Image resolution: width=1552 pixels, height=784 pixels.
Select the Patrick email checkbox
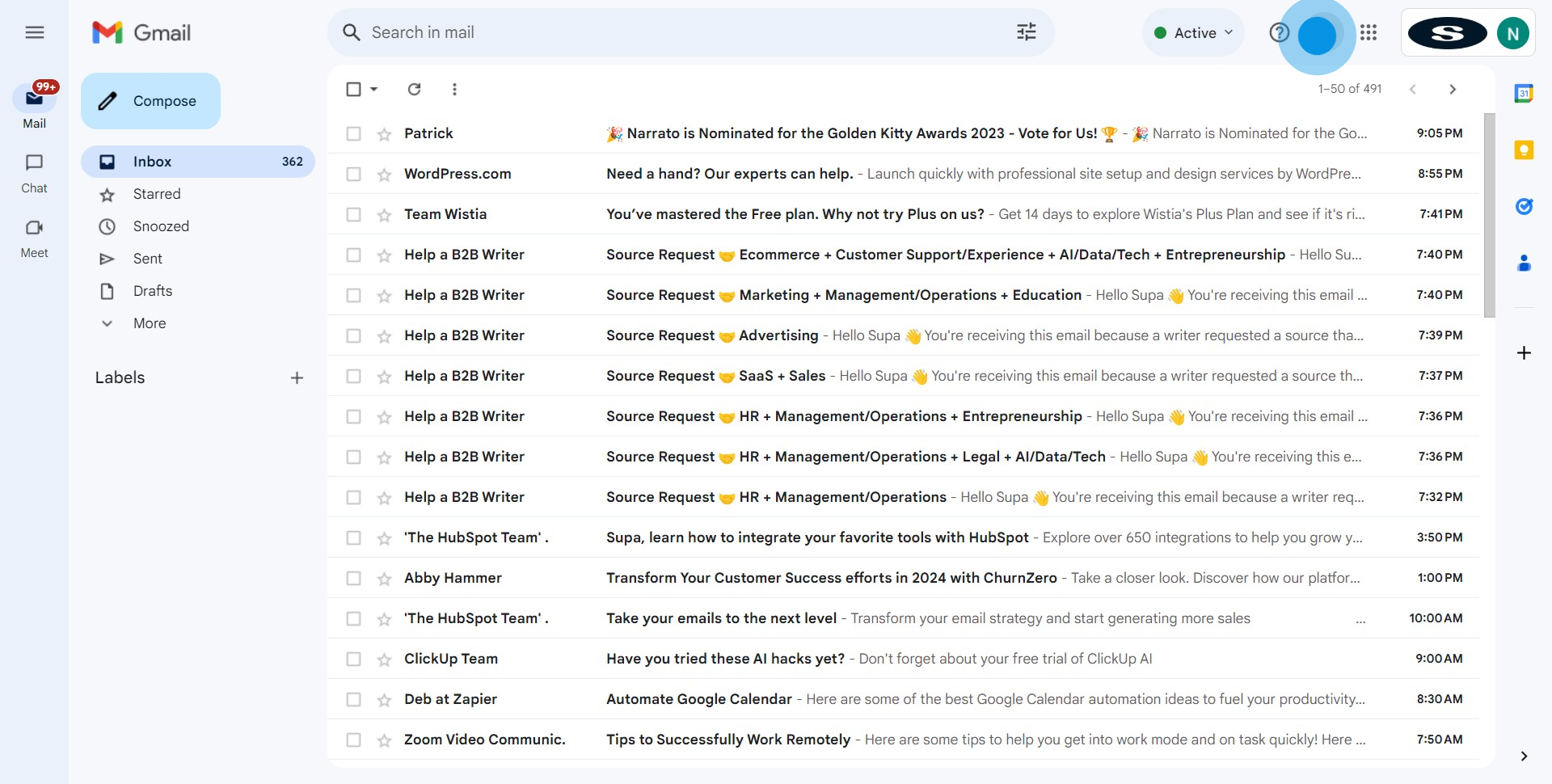(353, 133)
